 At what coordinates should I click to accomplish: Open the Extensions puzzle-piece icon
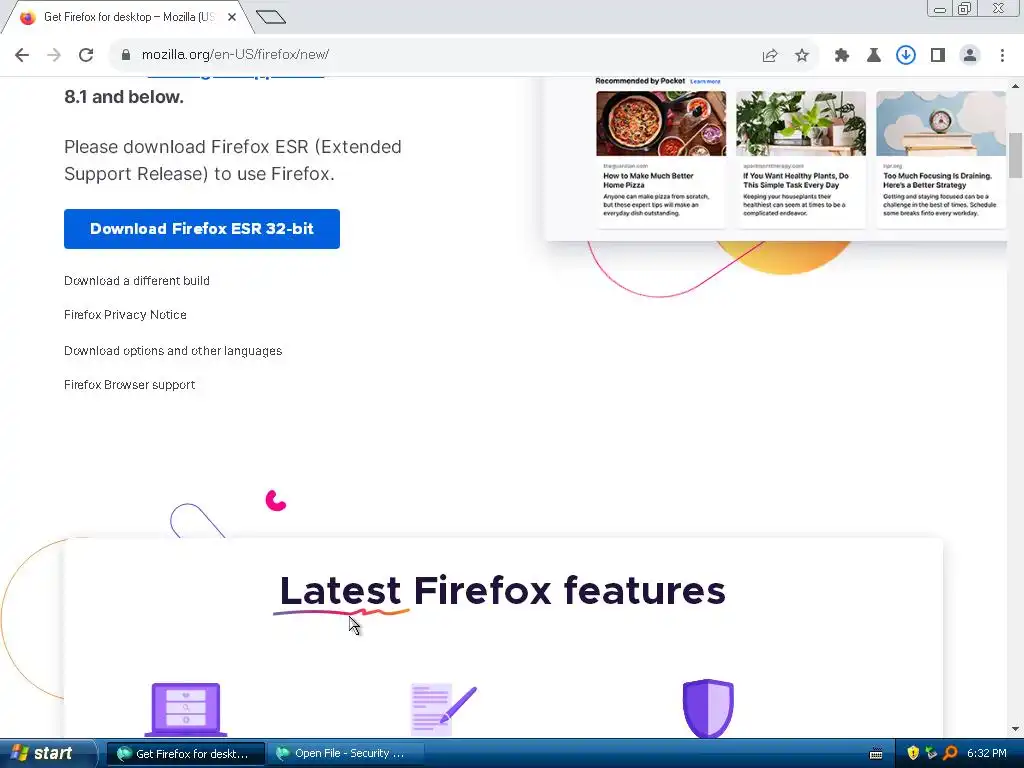coord(842,56)
